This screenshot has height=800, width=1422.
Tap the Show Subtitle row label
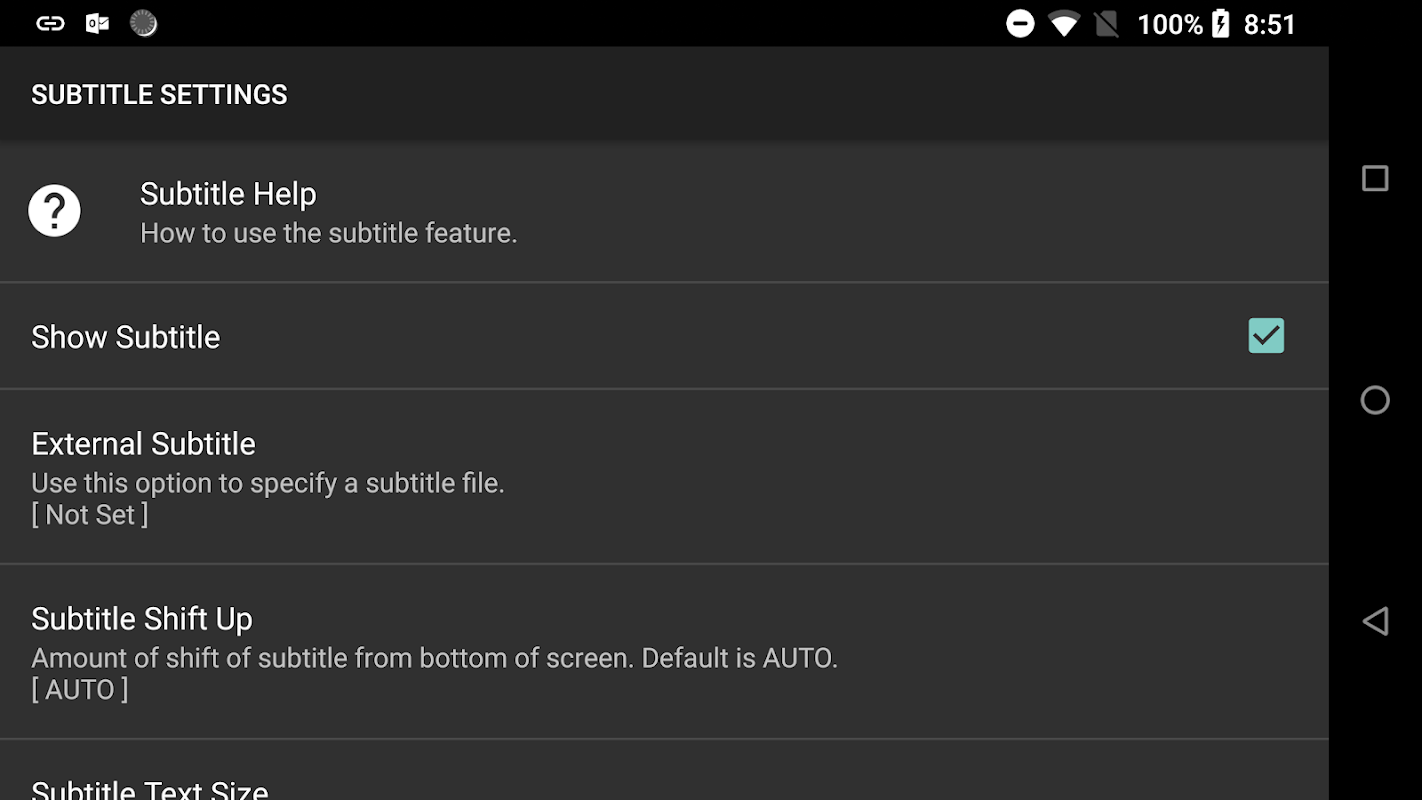tap(126, 337)
